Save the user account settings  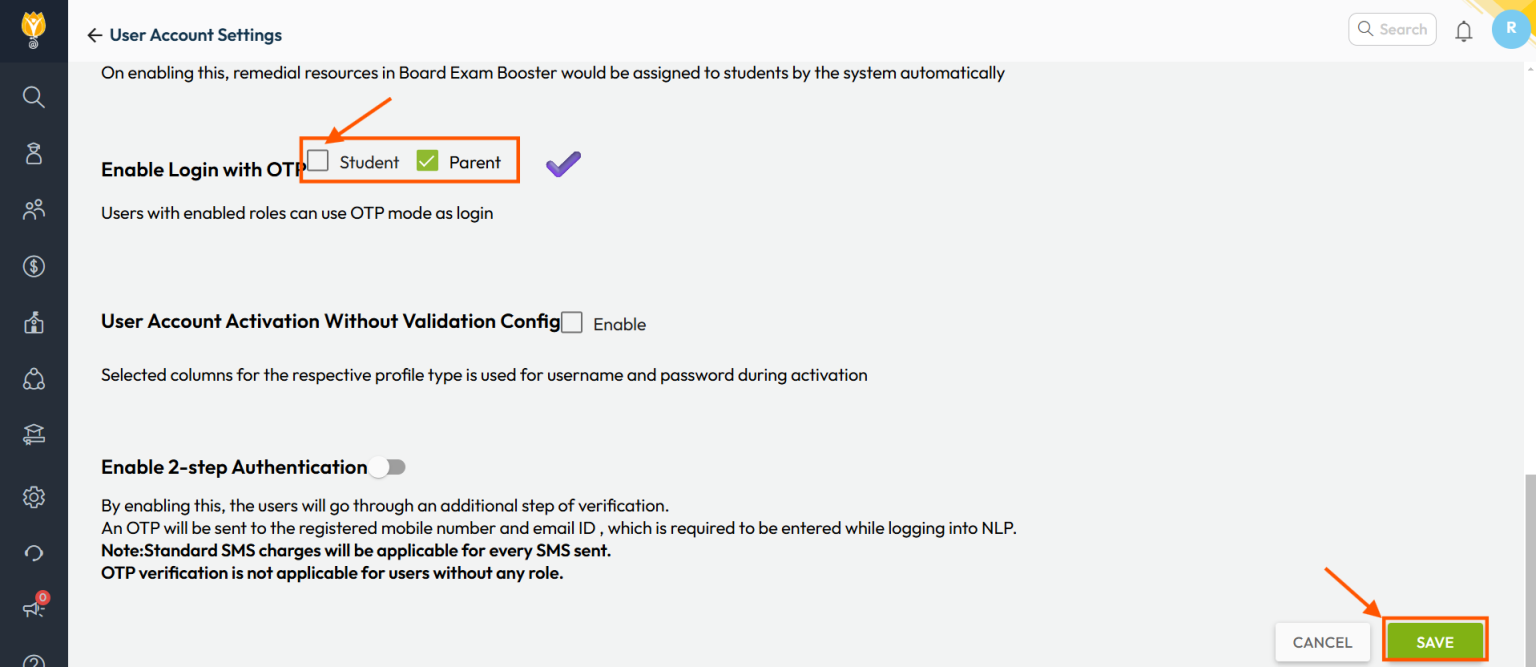click(x=1435, y=641)
